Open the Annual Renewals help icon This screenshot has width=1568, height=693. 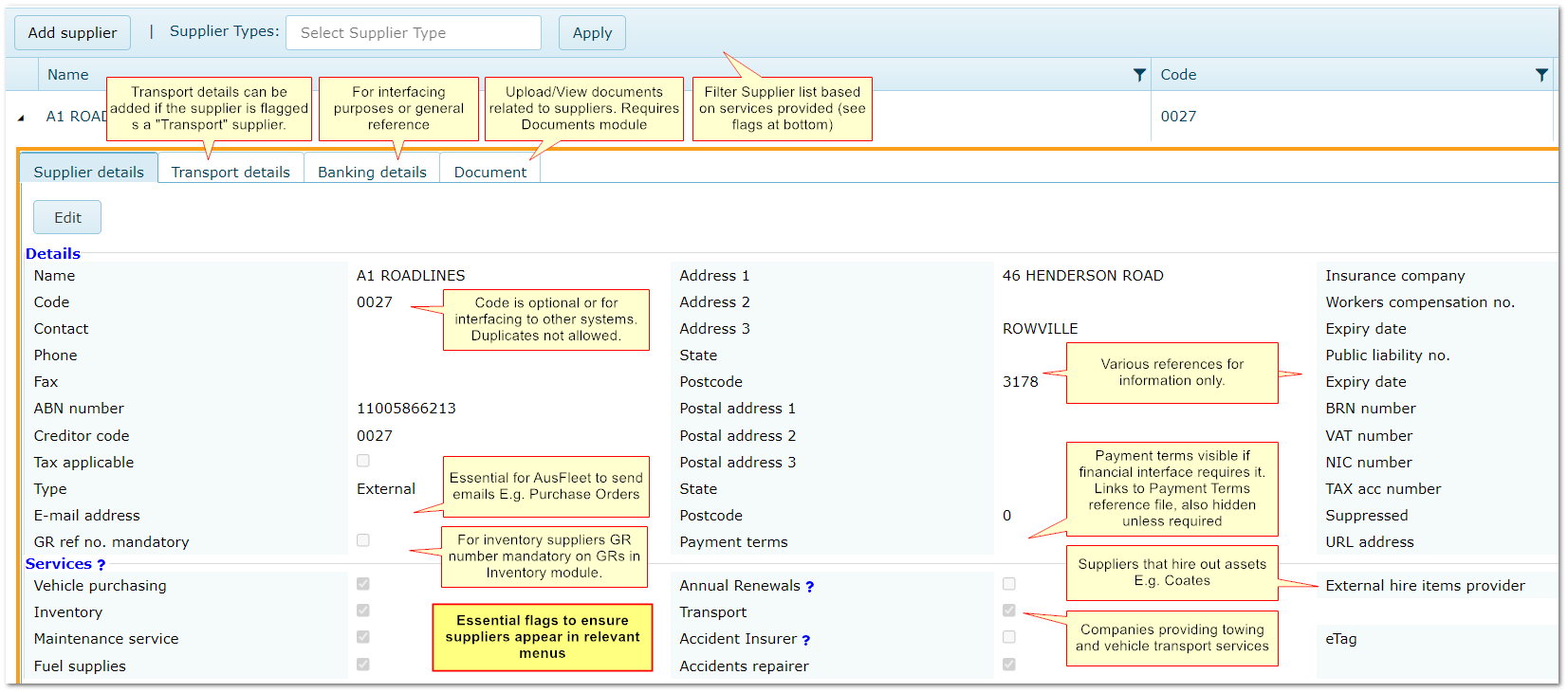point(810,587)
